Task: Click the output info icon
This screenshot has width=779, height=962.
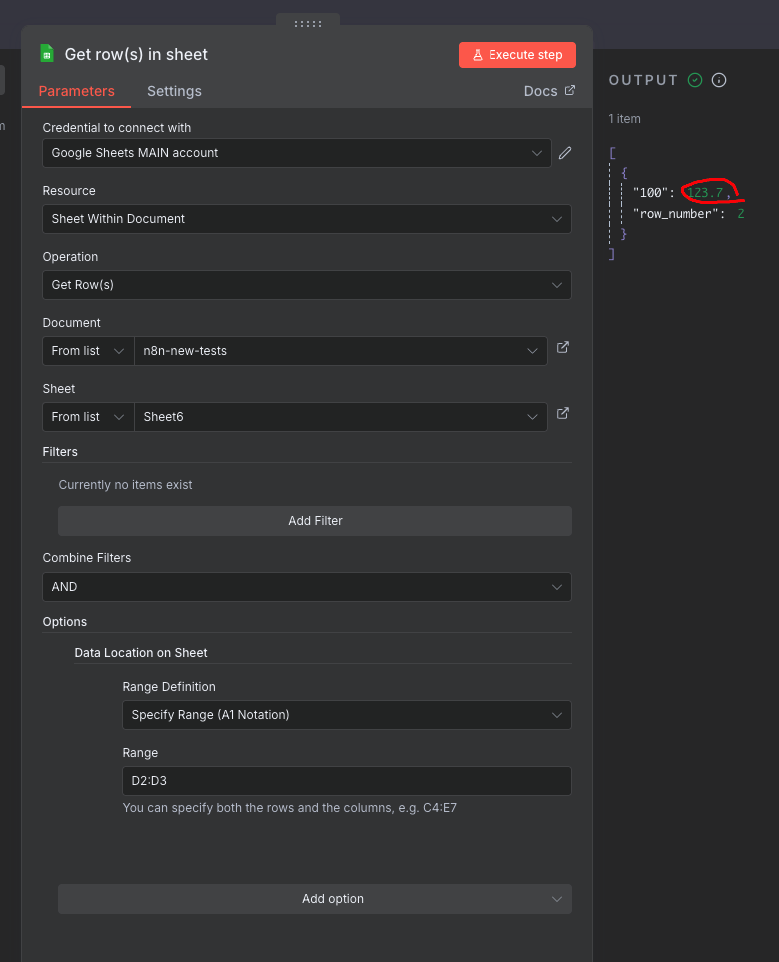Action: pyautogui.click(x=719, y=80)
